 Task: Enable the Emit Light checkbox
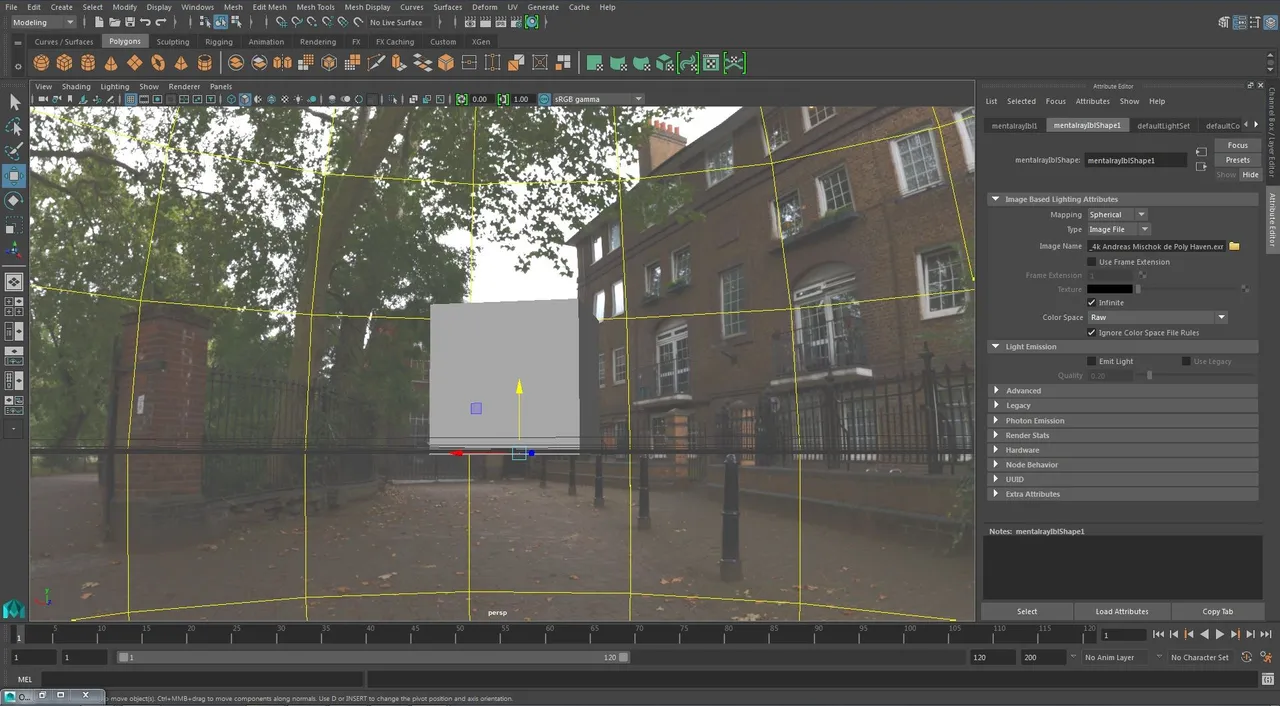[1092, 361]
